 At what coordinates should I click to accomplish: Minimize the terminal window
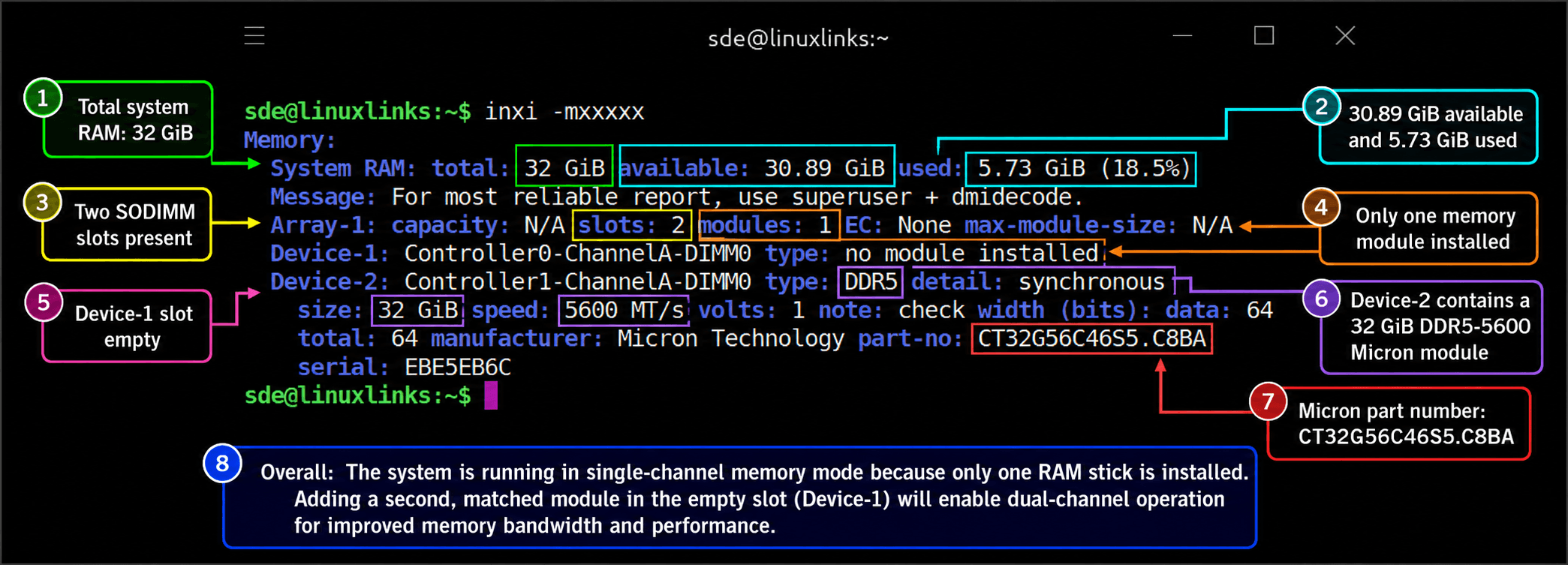[x=1182, y=35]
